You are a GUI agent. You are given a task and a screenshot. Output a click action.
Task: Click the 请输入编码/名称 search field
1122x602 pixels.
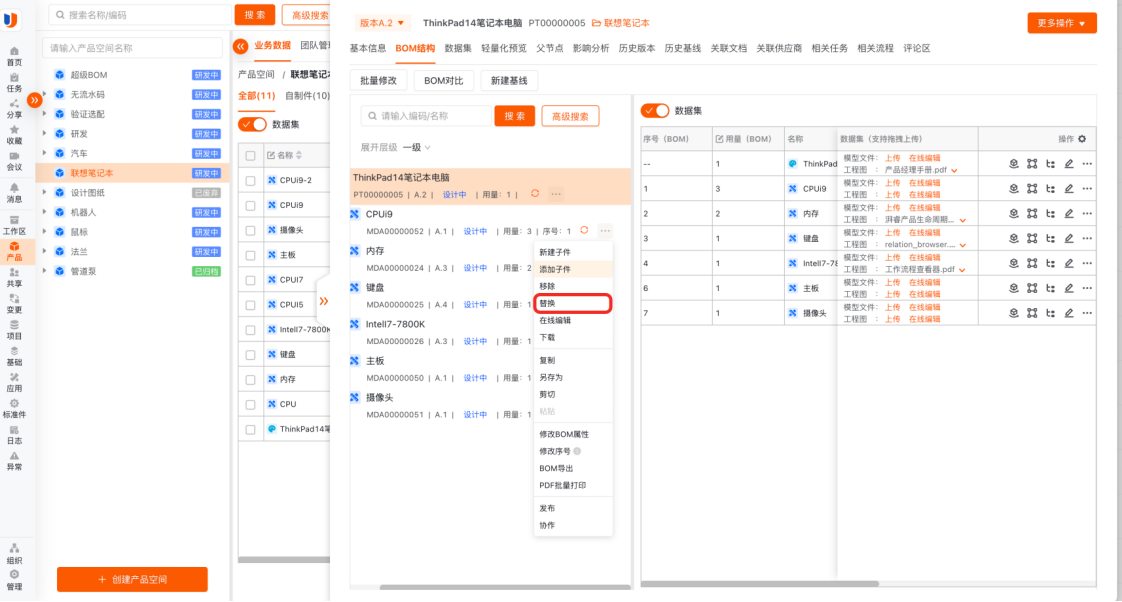point(426,116)
